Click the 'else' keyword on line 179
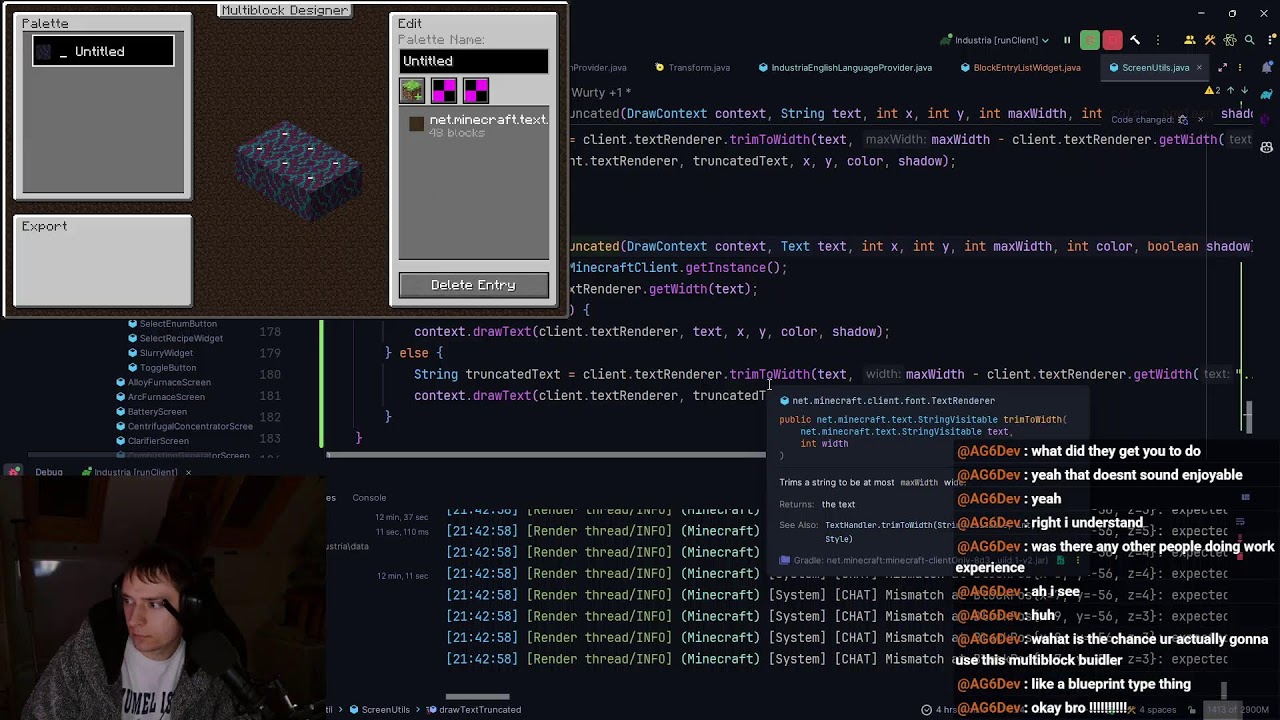Viewport: 1280px width, 720px height. [413, 353]
